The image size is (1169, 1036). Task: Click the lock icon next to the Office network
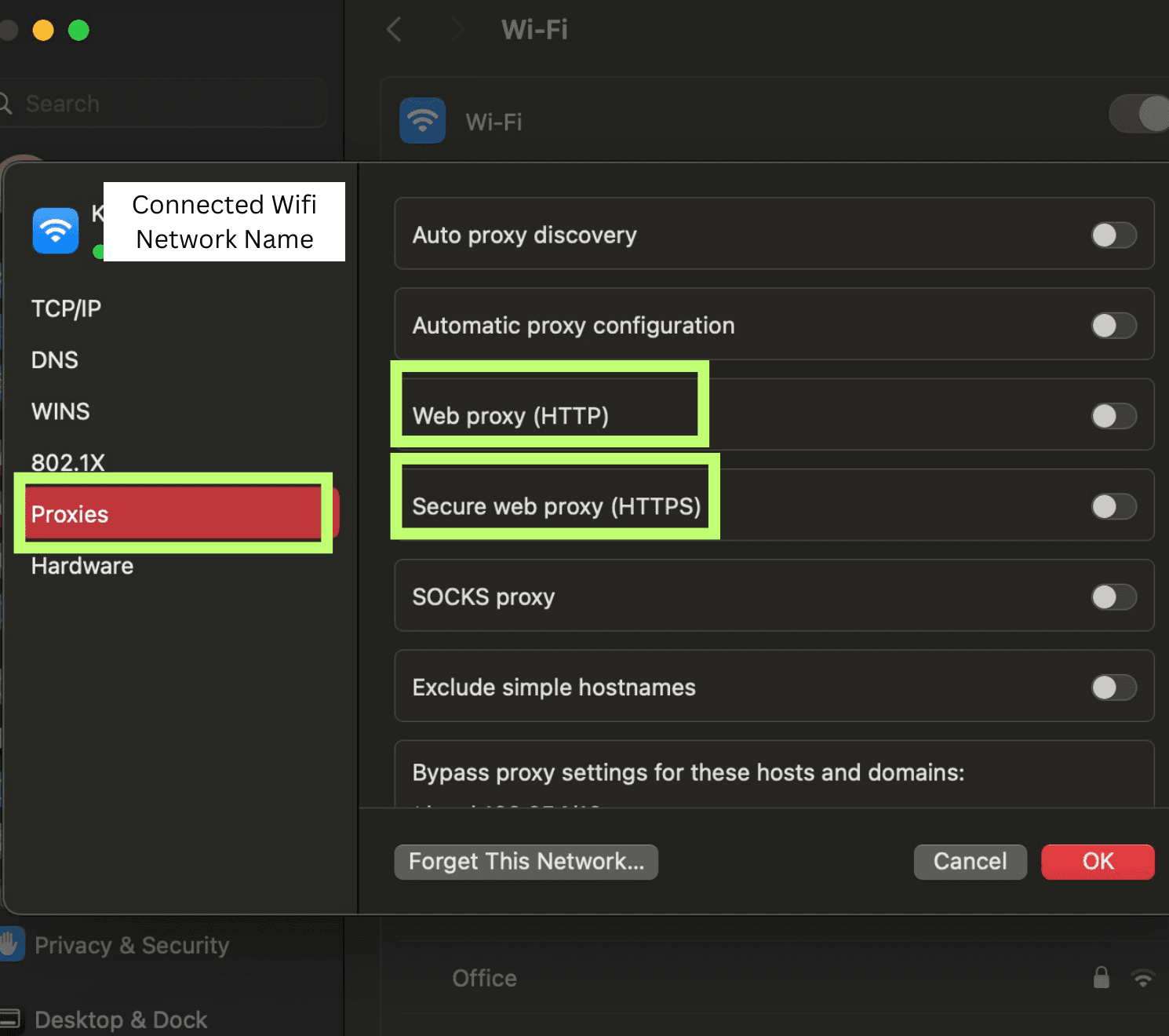coord(1102,978)
